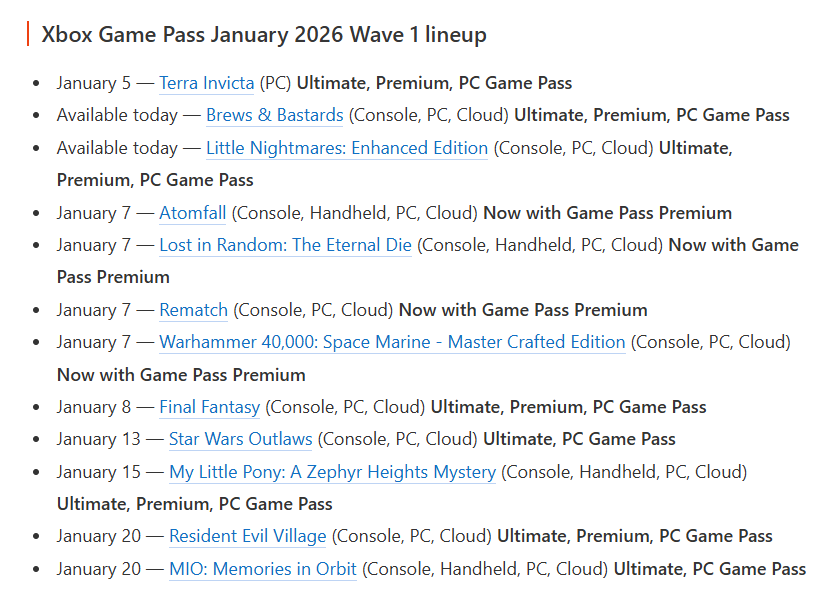Screen dimensions: 837x602
Task: Click the January 13 date text
Action: click(x=98, y=439)
